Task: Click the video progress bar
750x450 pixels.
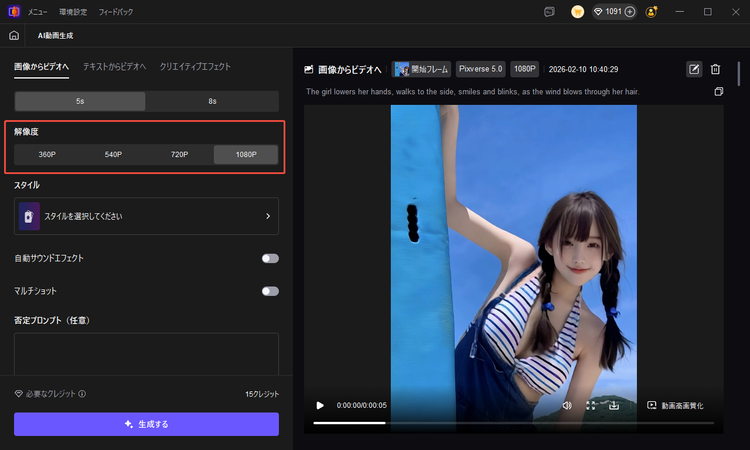Action: pos(514,423)
